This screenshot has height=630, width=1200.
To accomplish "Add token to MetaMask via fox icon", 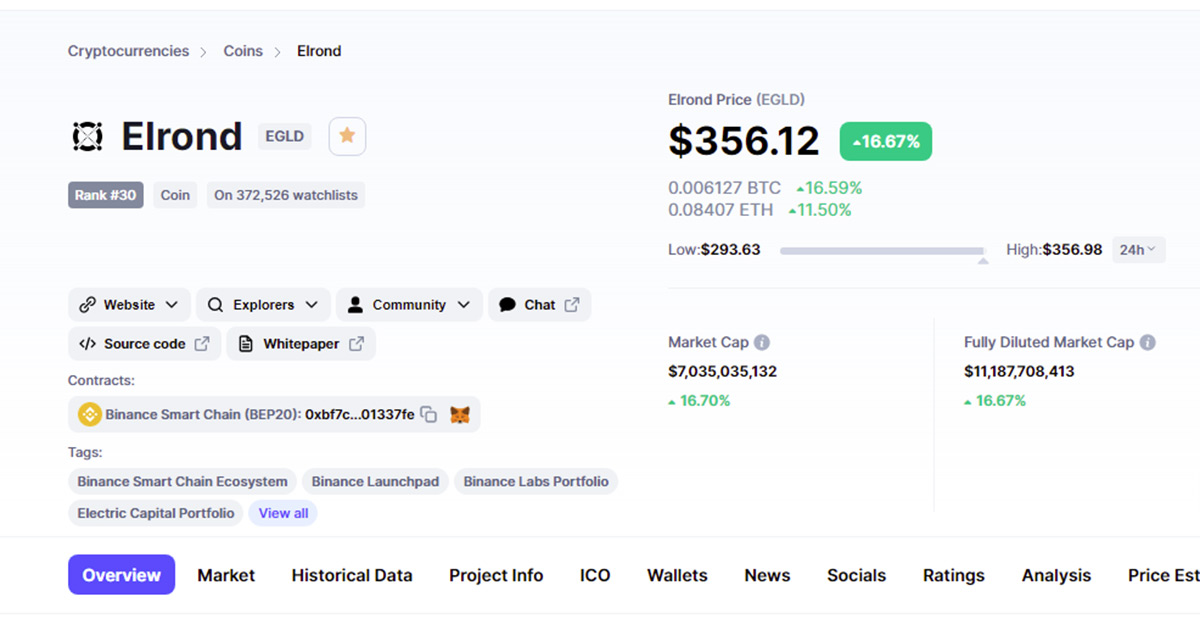I will (x=460, y=414).
